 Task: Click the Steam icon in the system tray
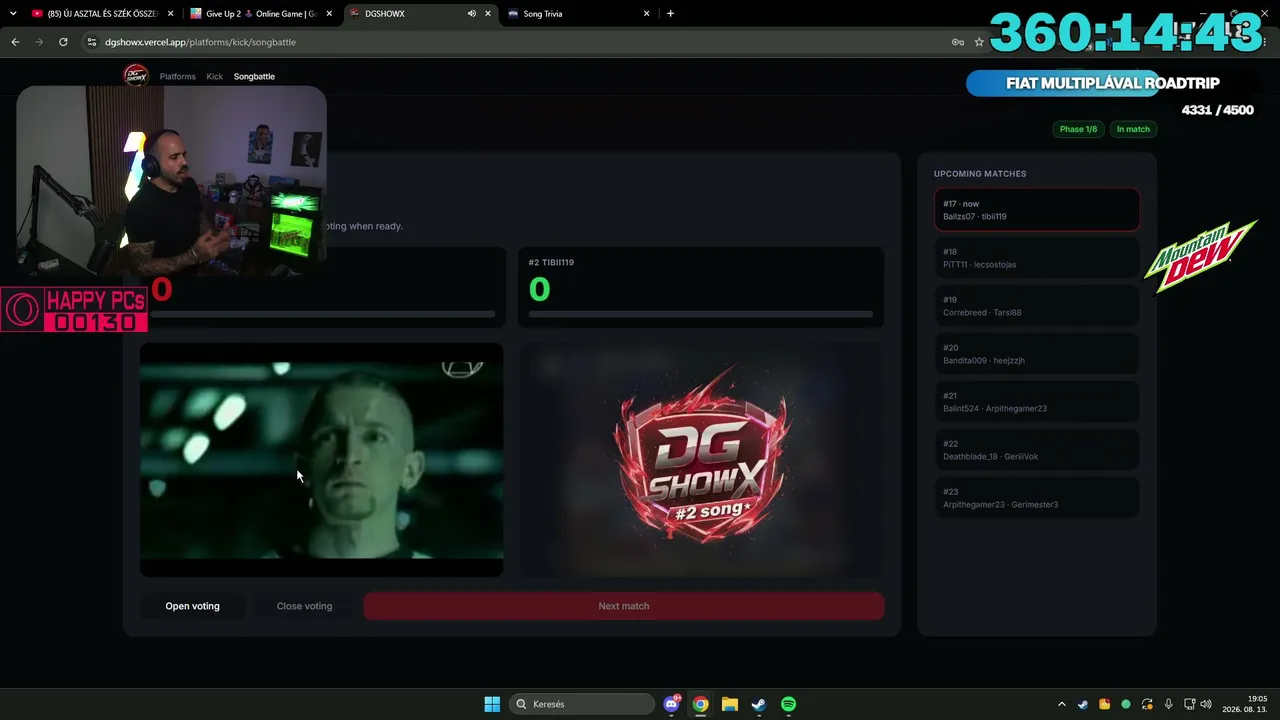[x=1083, y=704]
